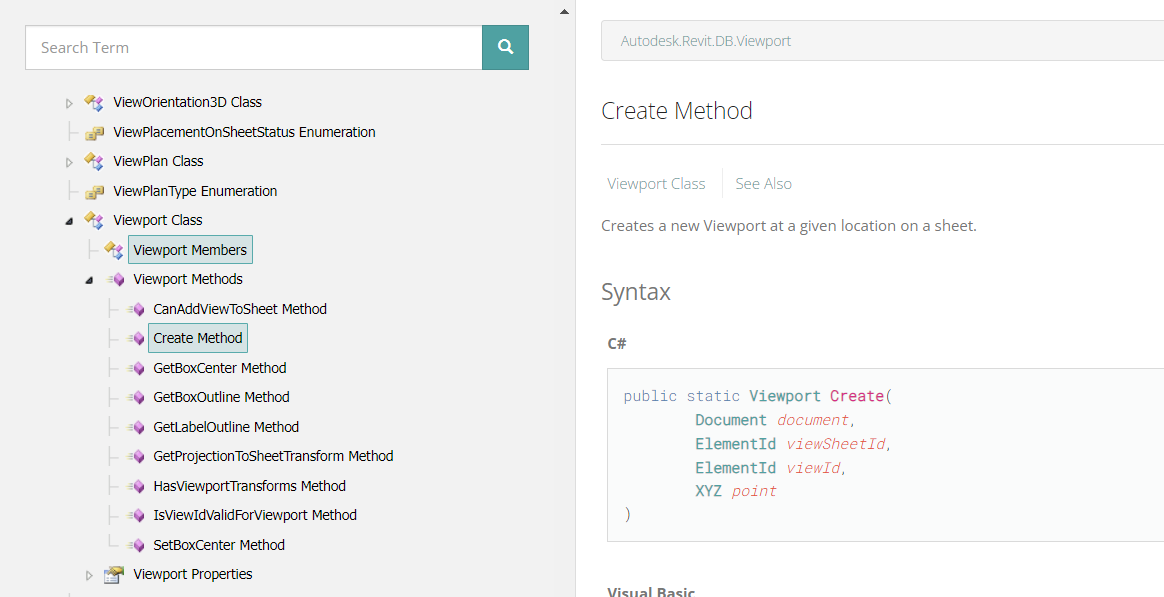Click the CanAddViewToSheet Method icon
1164x597 pixels.
(136, 309)
